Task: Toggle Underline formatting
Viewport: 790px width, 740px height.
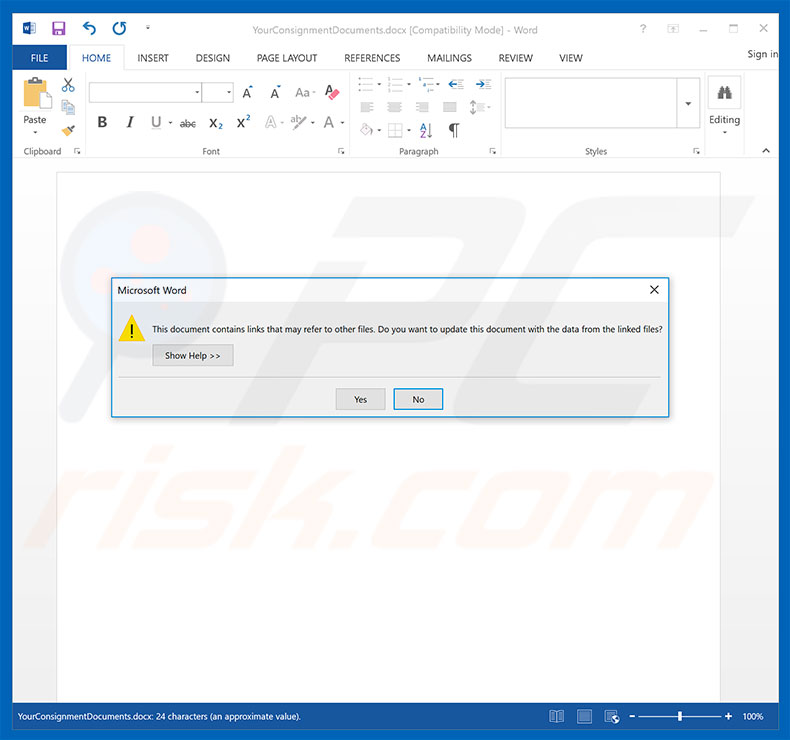Action: coord(156,122)
